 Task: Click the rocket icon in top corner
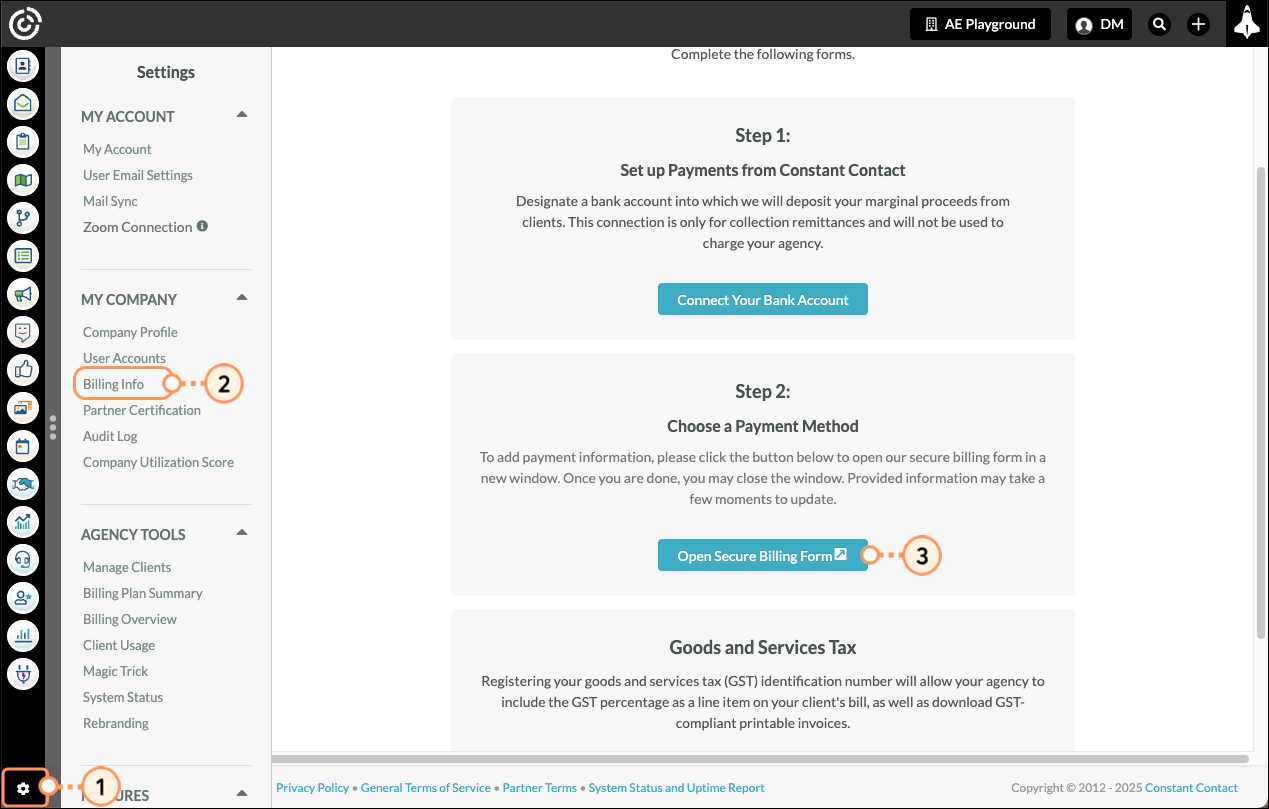1246,23
